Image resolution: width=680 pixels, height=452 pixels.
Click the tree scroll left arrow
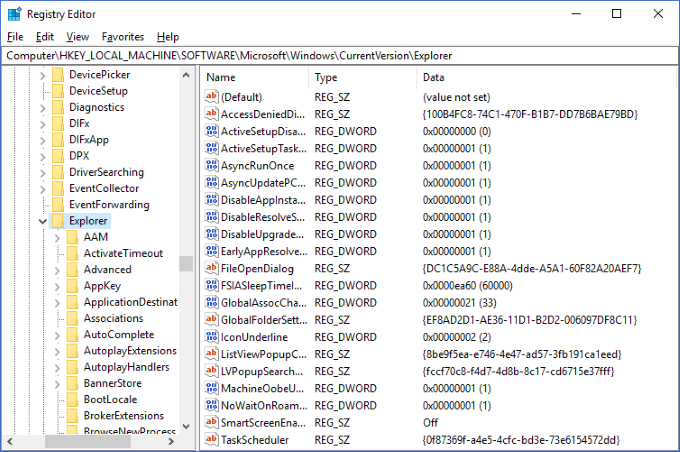click(10, 442)
